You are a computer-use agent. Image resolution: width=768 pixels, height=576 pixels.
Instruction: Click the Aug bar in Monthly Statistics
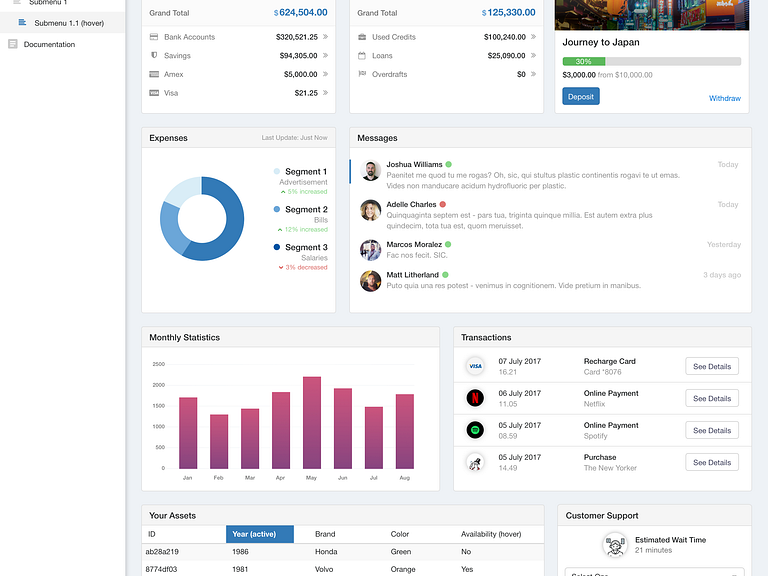pyautogui.click(x=405, y=431)
